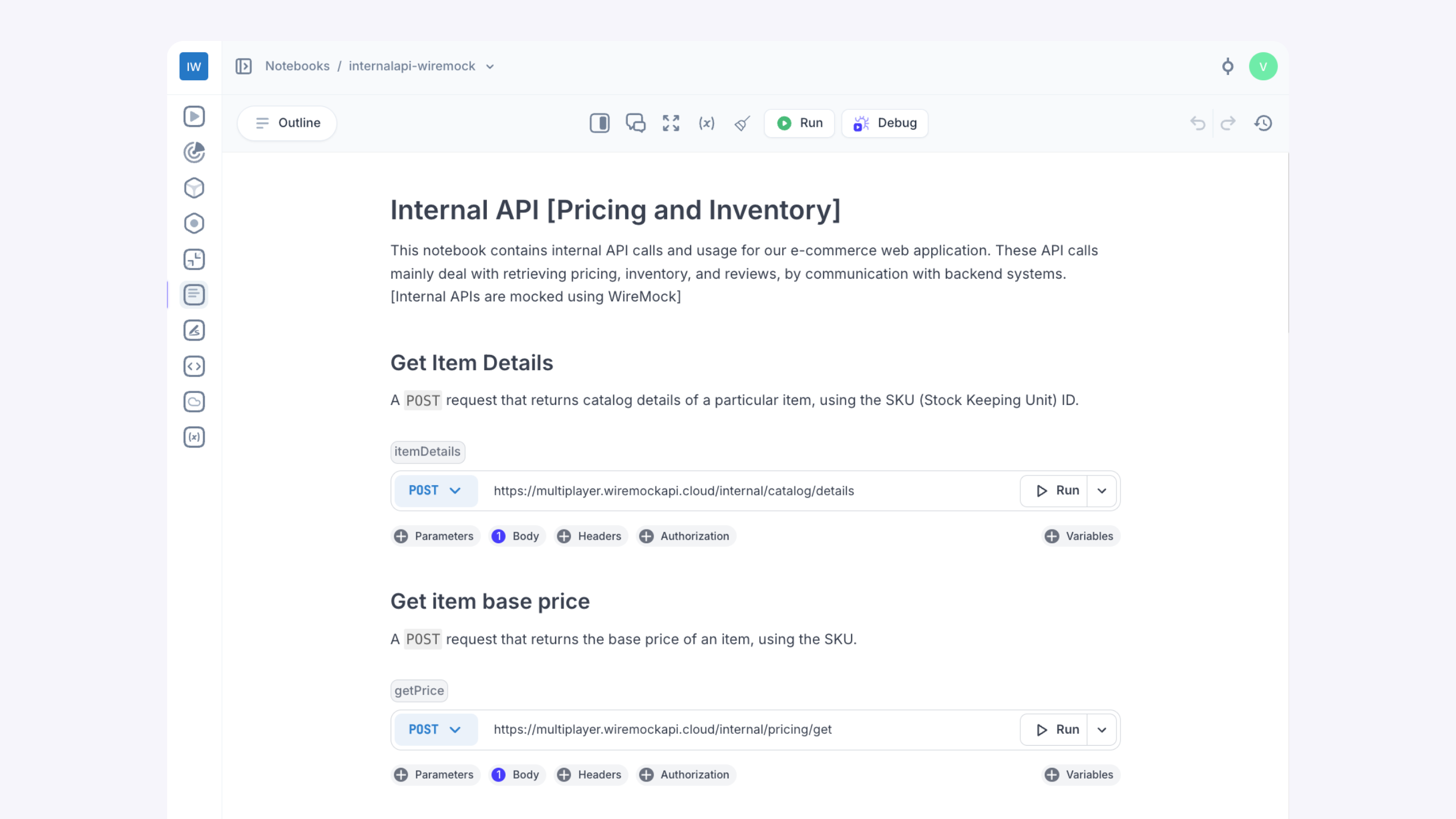The image size is (1456, 819).
Task: Expand Run options arrow for getPrice request
Action: [x=1102, y=730]
